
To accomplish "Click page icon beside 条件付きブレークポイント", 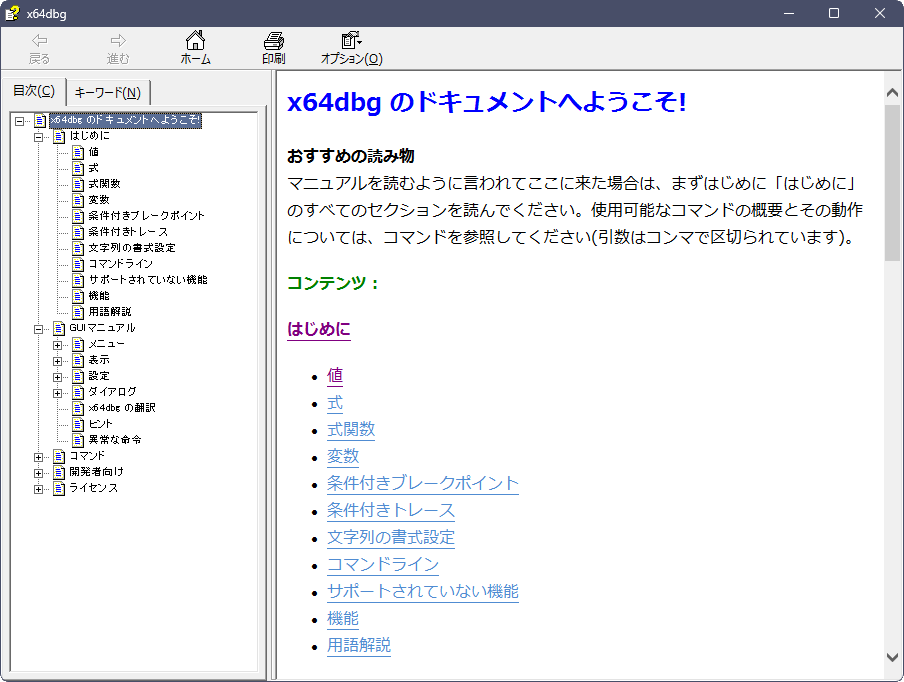I will pyautogui.click(x=78, y=216).
